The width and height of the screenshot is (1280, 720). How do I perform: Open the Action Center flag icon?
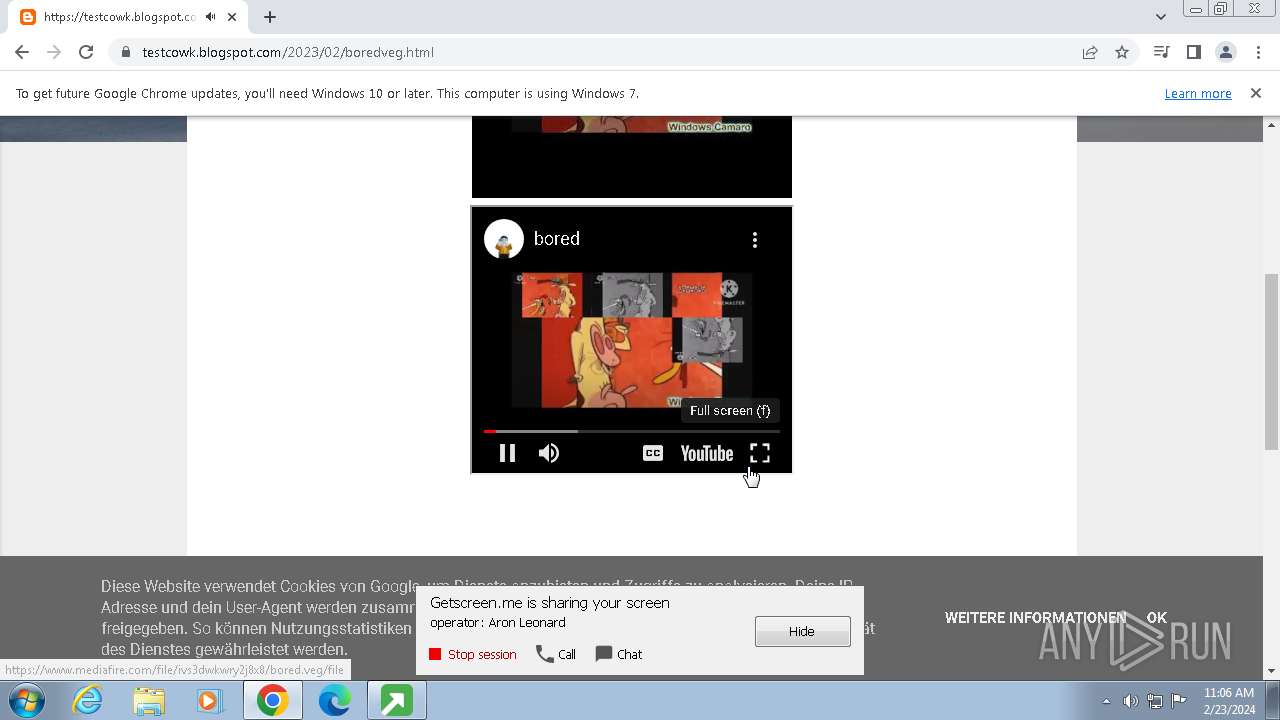[1179, 701]
